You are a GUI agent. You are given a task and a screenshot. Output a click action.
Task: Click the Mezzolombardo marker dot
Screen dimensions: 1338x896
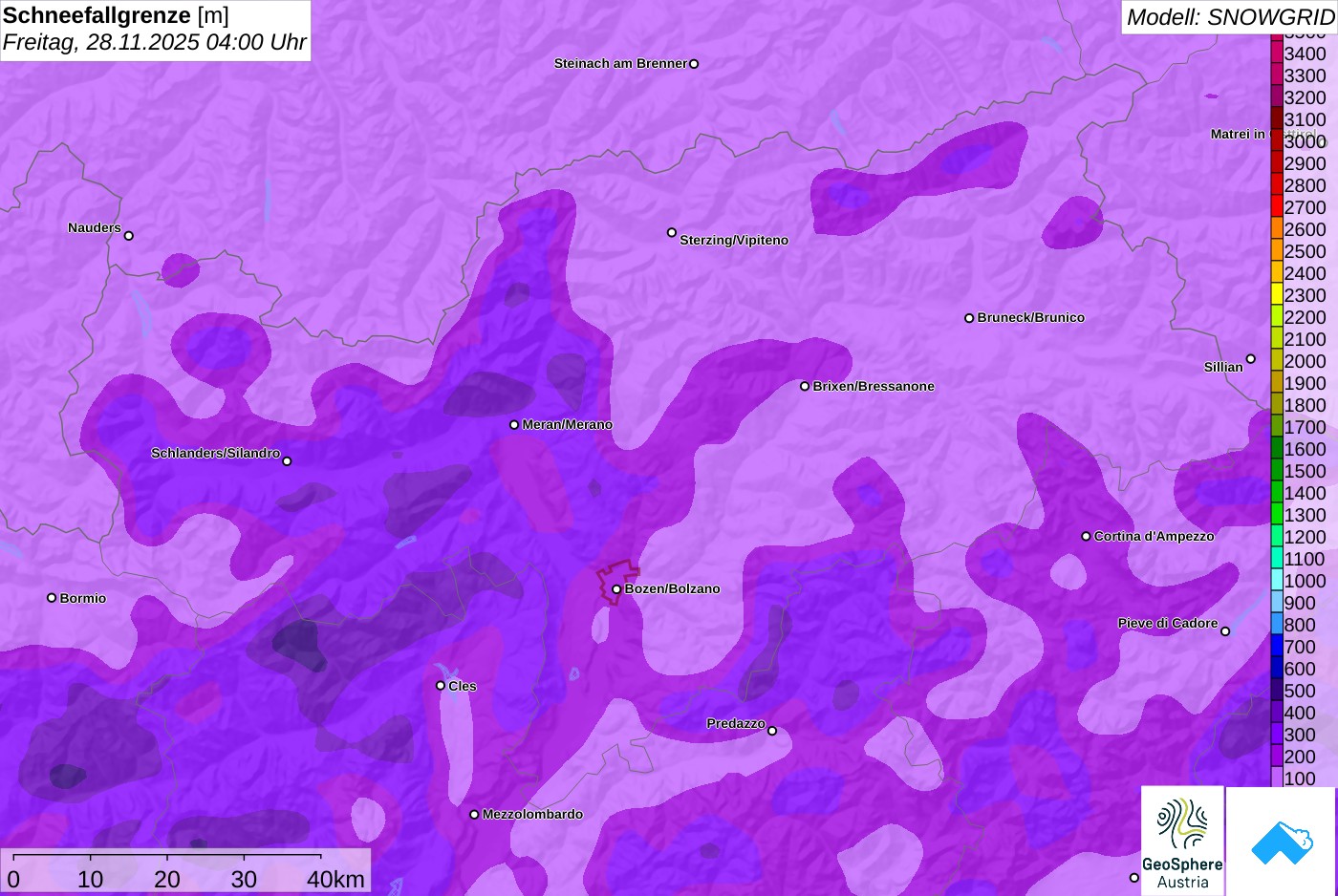pyautogui.click(x=474, y=815)
